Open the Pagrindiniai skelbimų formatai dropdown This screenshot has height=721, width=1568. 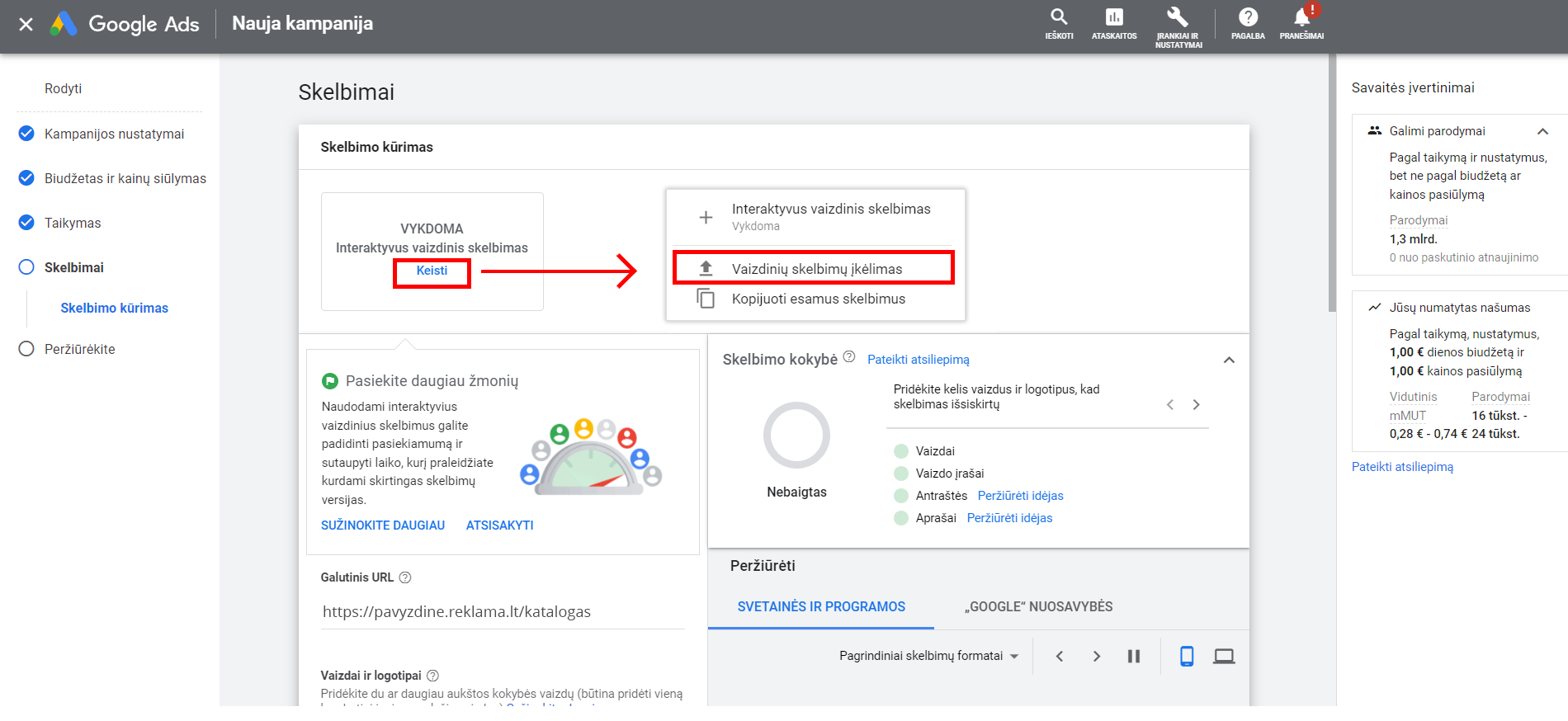click(929, 656)
